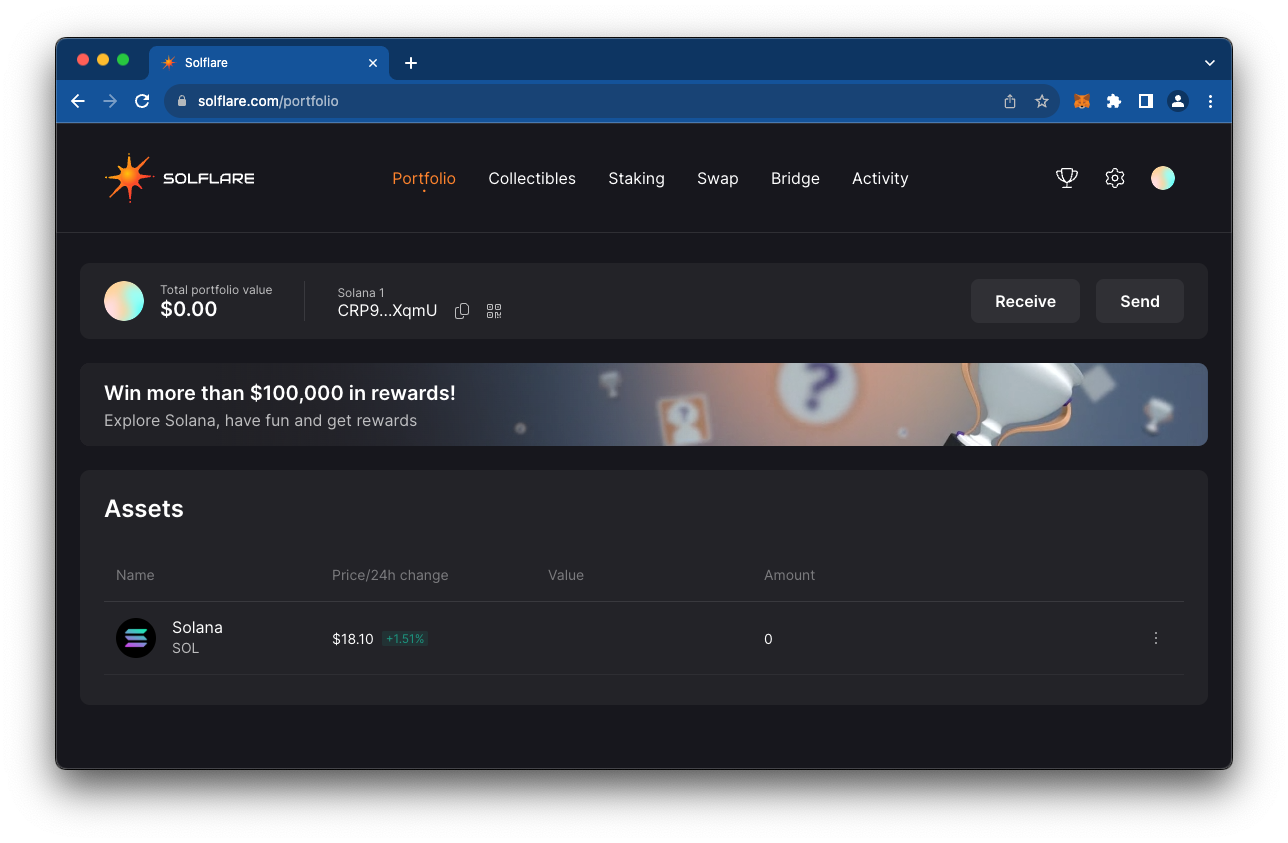The image size is (1288, 843).
Task: Click the MetaMask extension icon
Action: point(1081,101)
